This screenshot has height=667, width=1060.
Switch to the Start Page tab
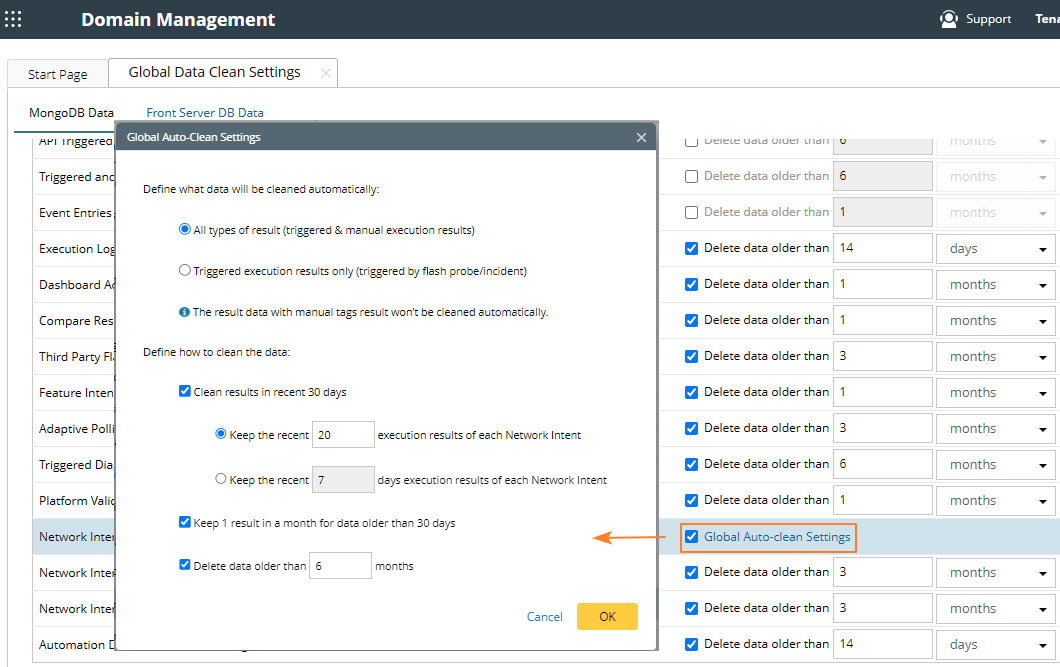pos(57,74)
